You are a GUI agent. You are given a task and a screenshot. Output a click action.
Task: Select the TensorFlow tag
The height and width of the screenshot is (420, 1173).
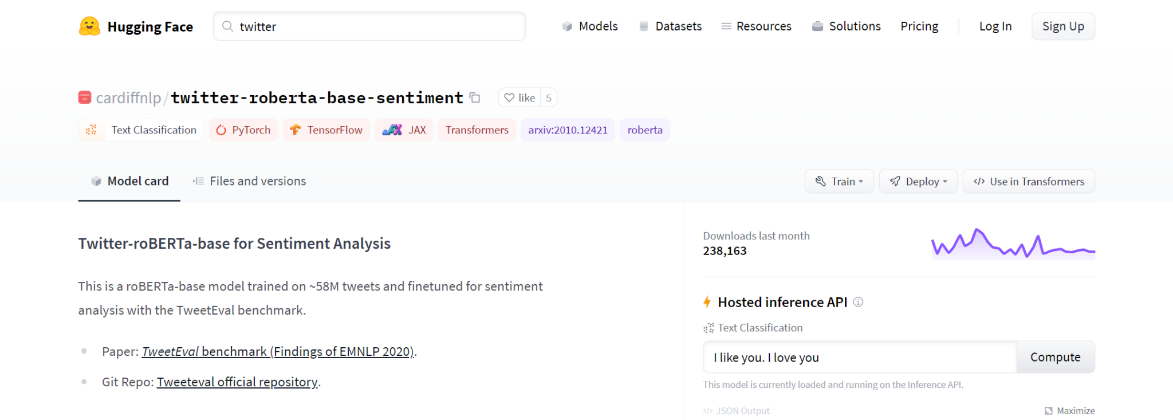coord(327,130)
